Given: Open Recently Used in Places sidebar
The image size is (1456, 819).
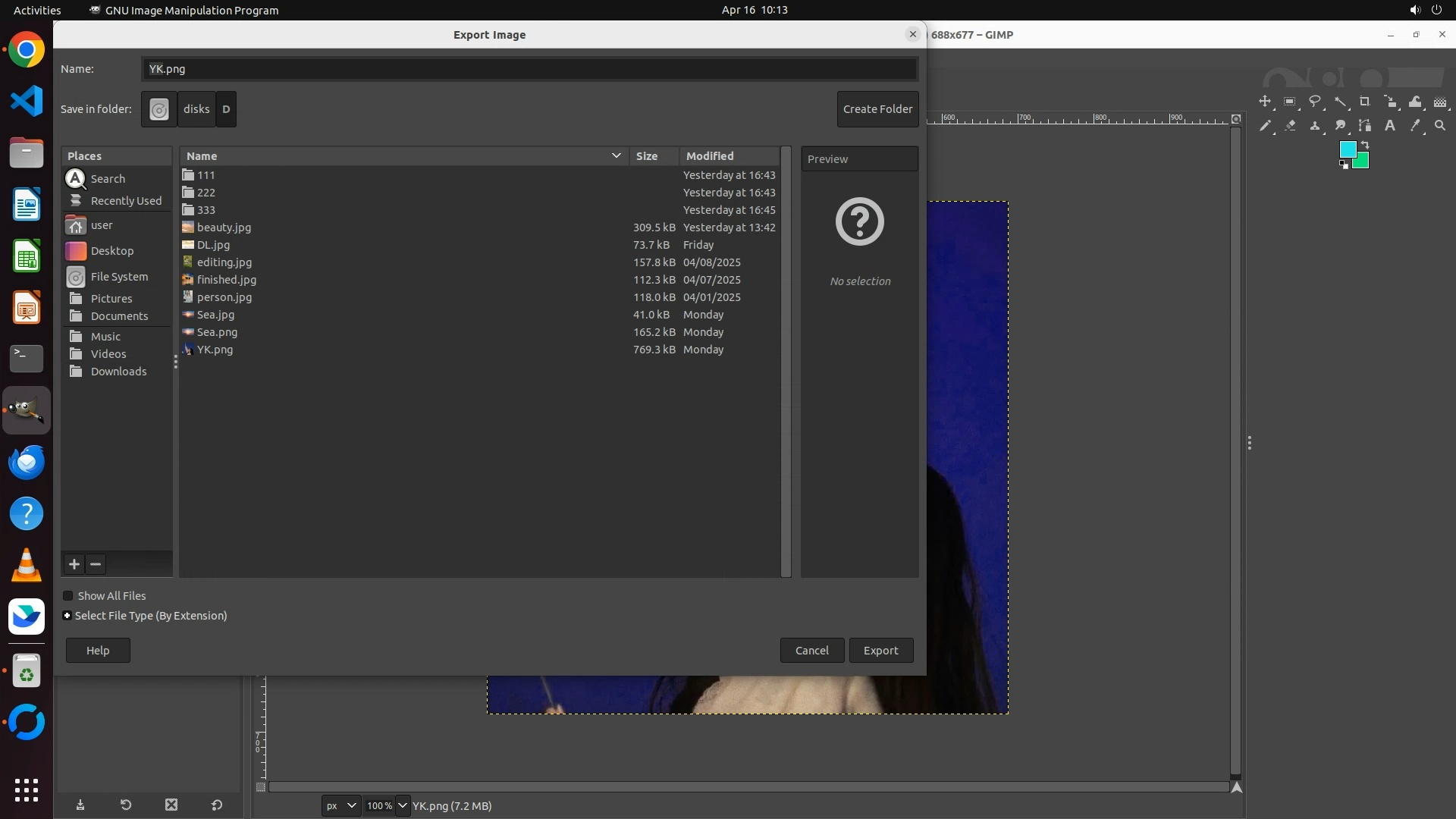Looking at the screenshot, I should [x=126, y=201].
